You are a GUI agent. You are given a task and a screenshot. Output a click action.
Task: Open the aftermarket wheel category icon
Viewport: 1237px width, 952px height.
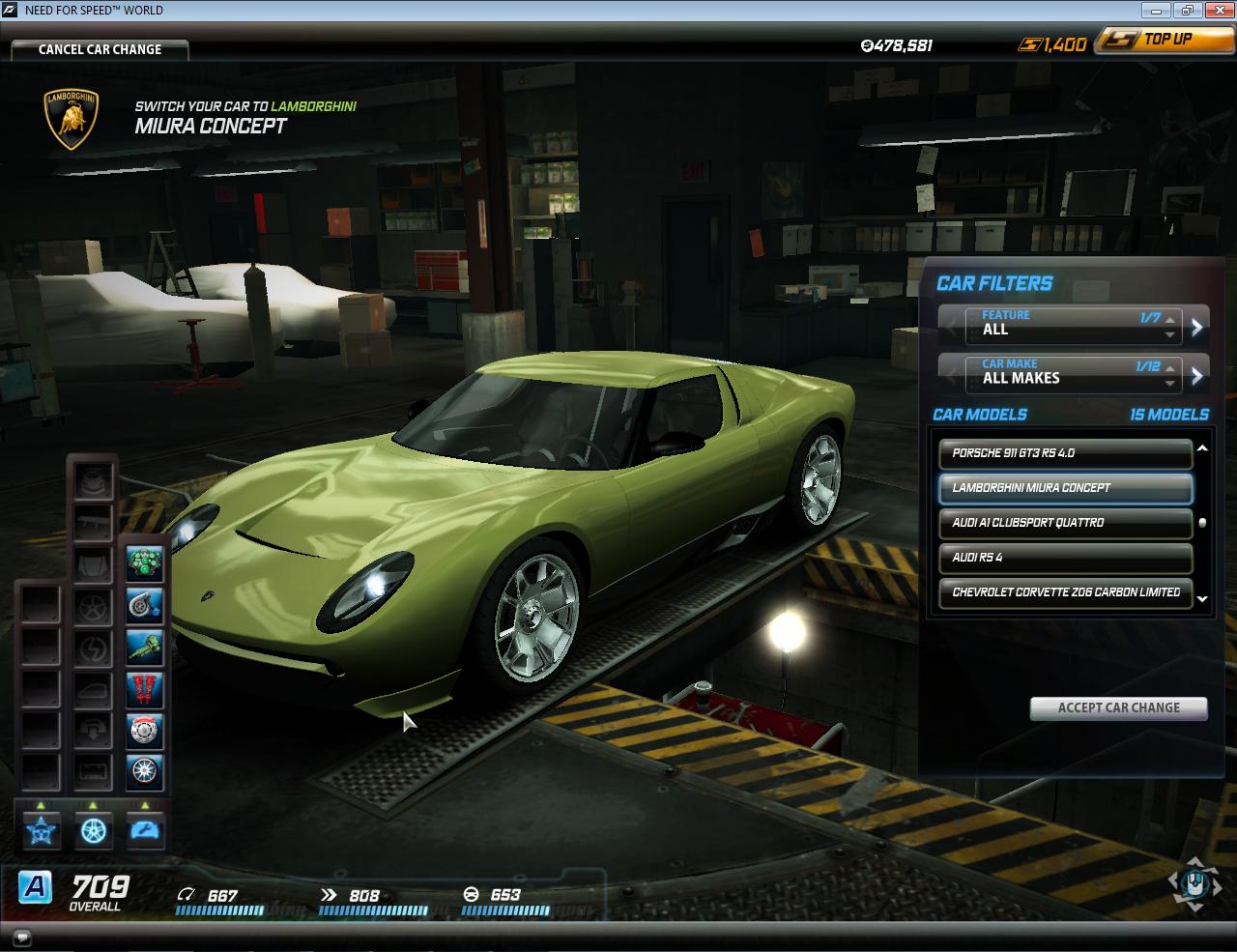point(94,830)
